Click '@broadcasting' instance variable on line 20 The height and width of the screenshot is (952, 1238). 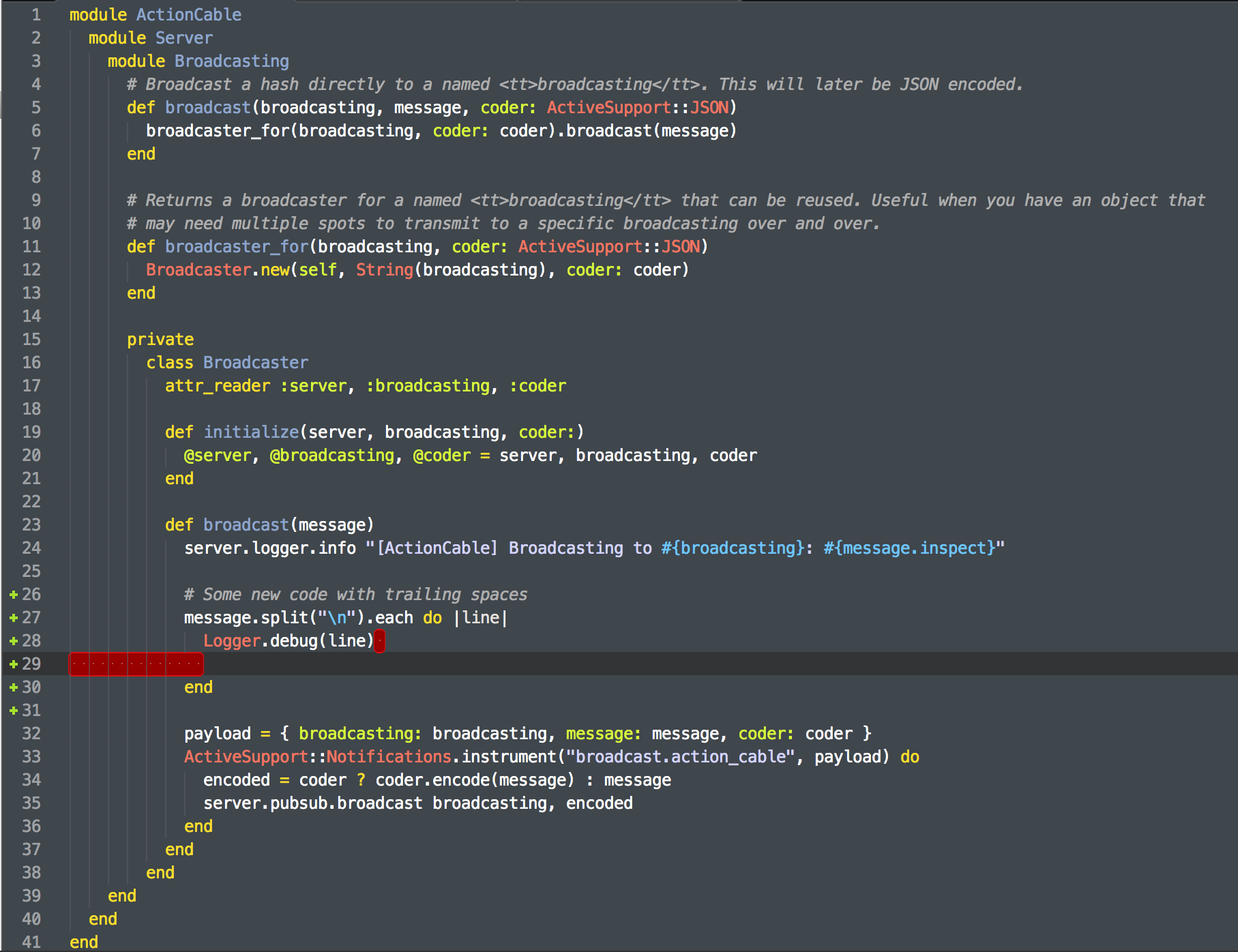(x=332, y=456)
